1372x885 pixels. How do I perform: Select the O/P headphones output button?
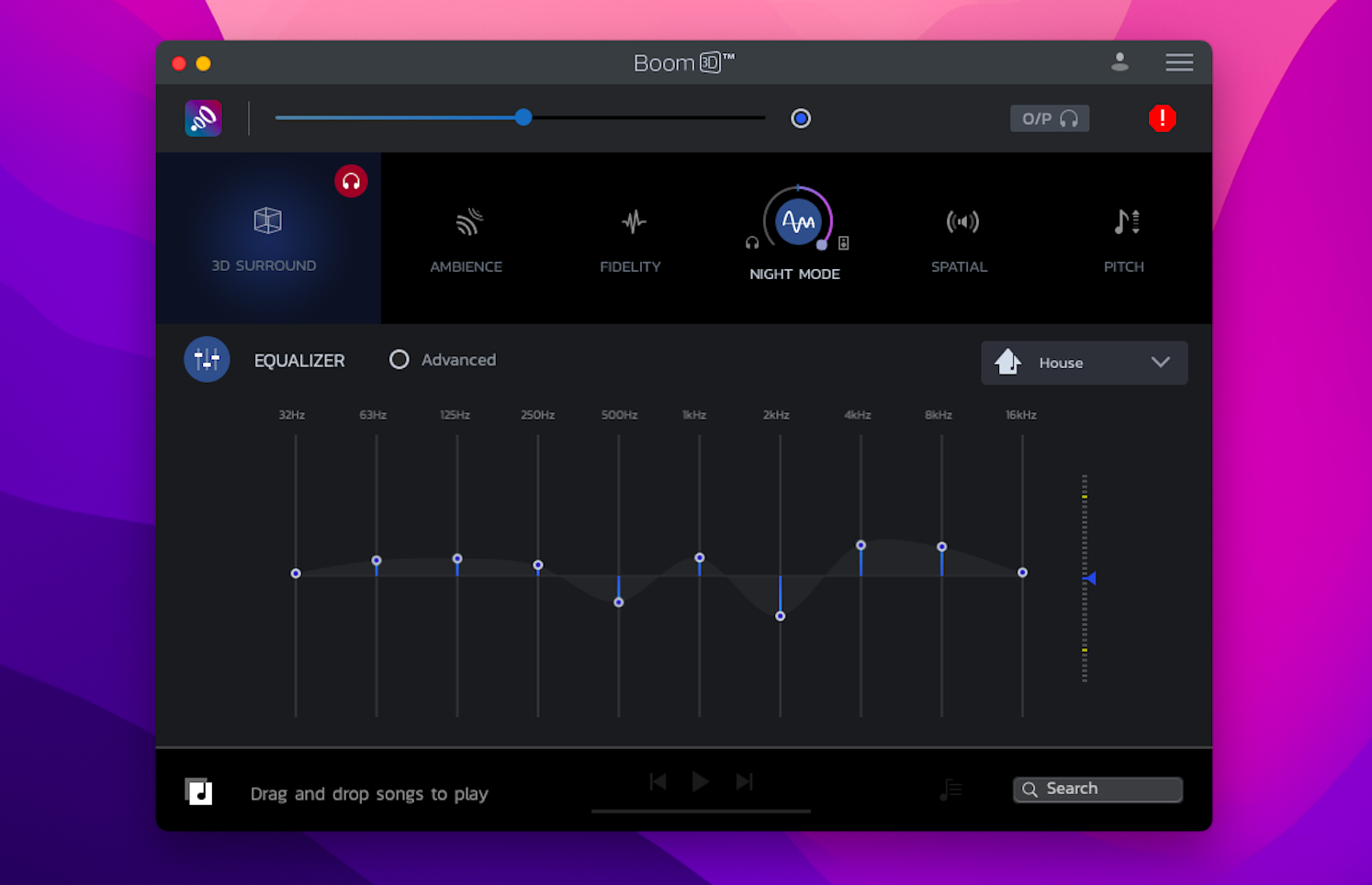[1050, 118]
